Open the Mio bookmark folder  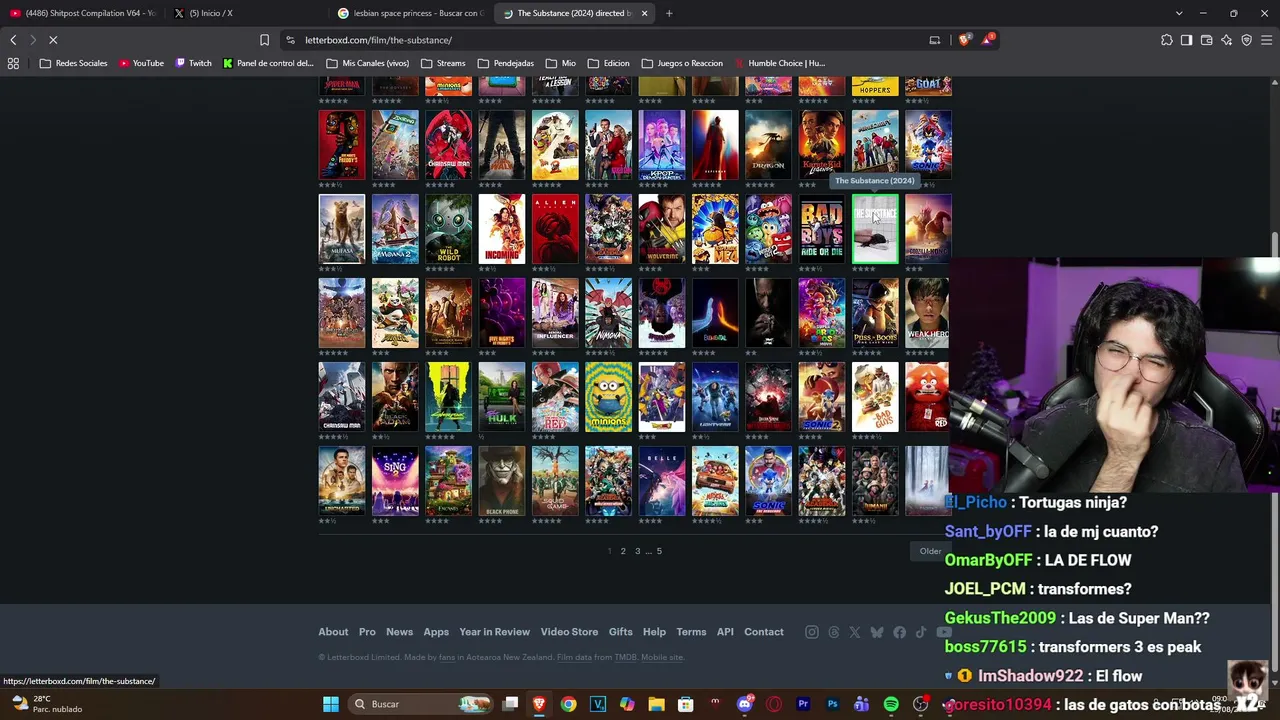tap(560, 63)
